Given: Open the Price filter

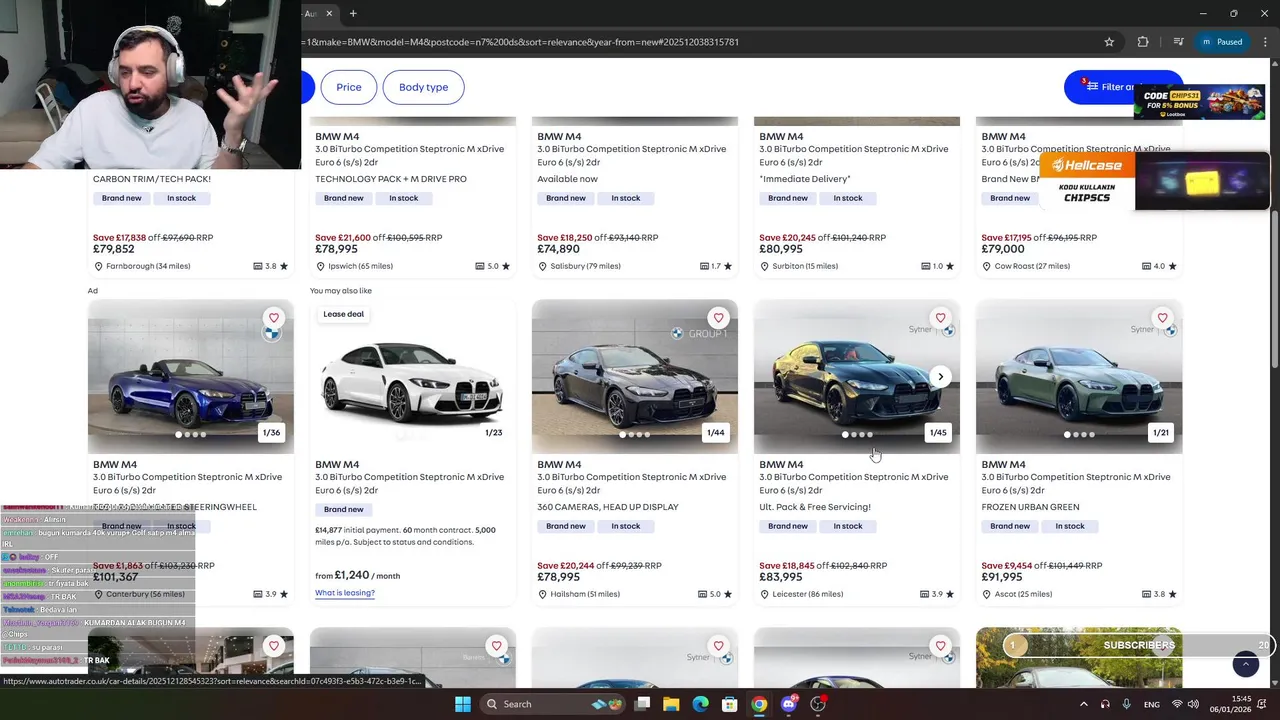Looking at the screenshot, I should click(x=349, y=87).
